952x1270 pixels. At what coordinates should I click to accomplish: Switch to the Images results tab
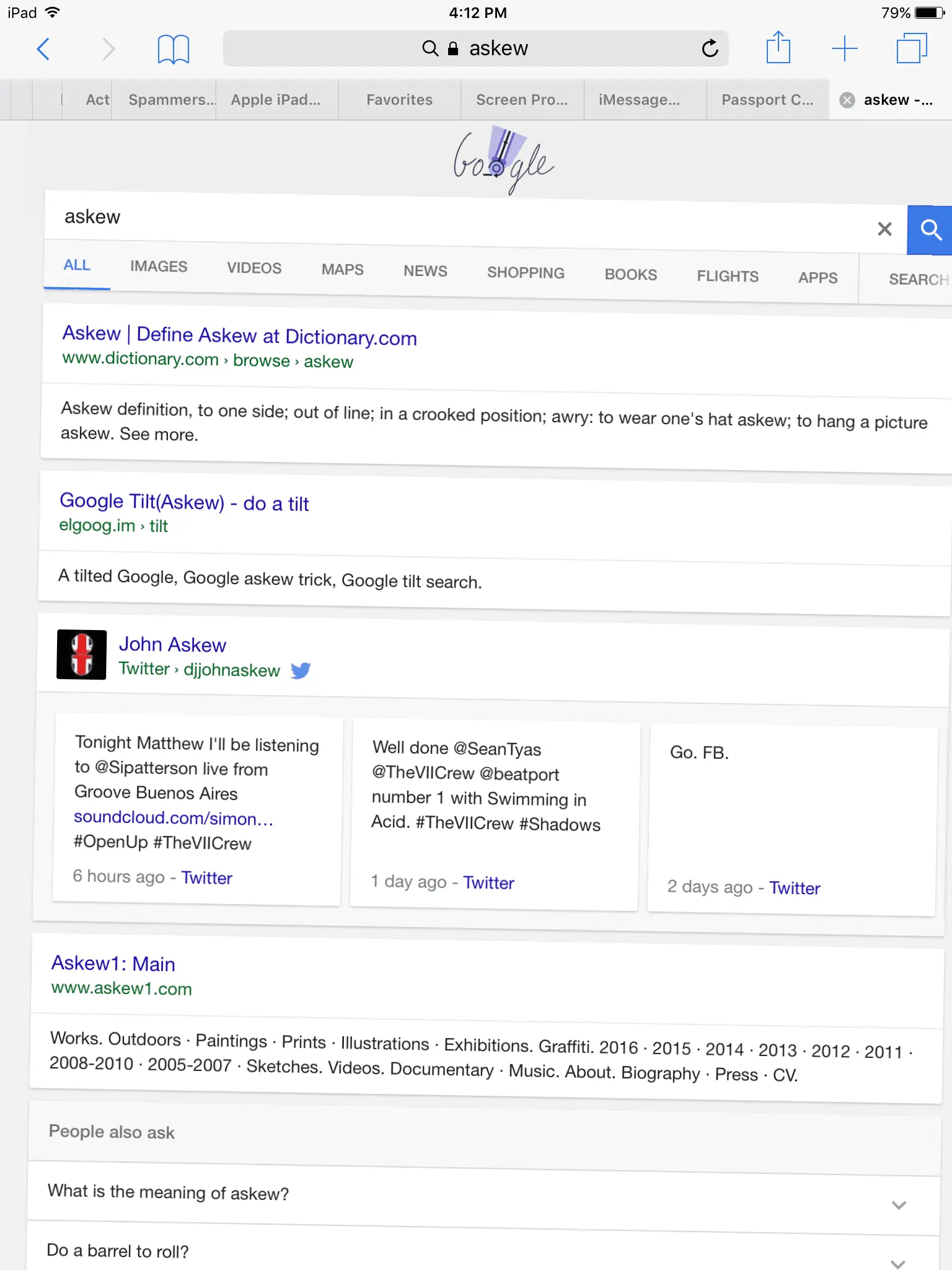coord(159,267)
